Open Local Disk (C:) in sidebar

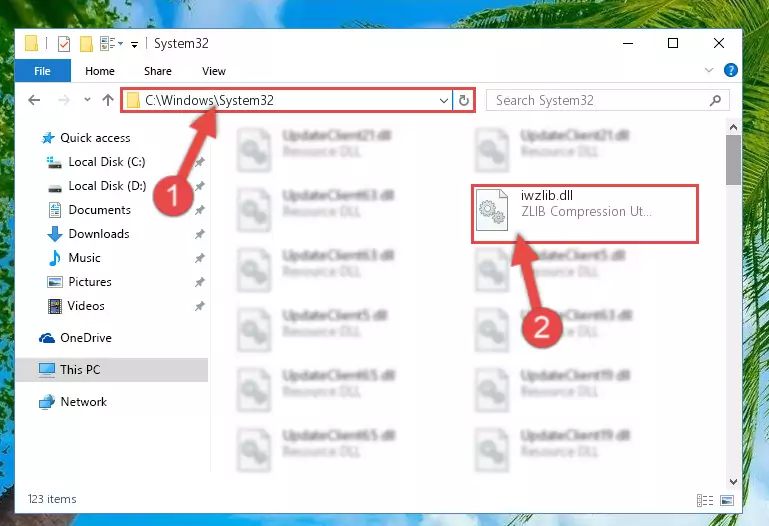coord(106,162)
